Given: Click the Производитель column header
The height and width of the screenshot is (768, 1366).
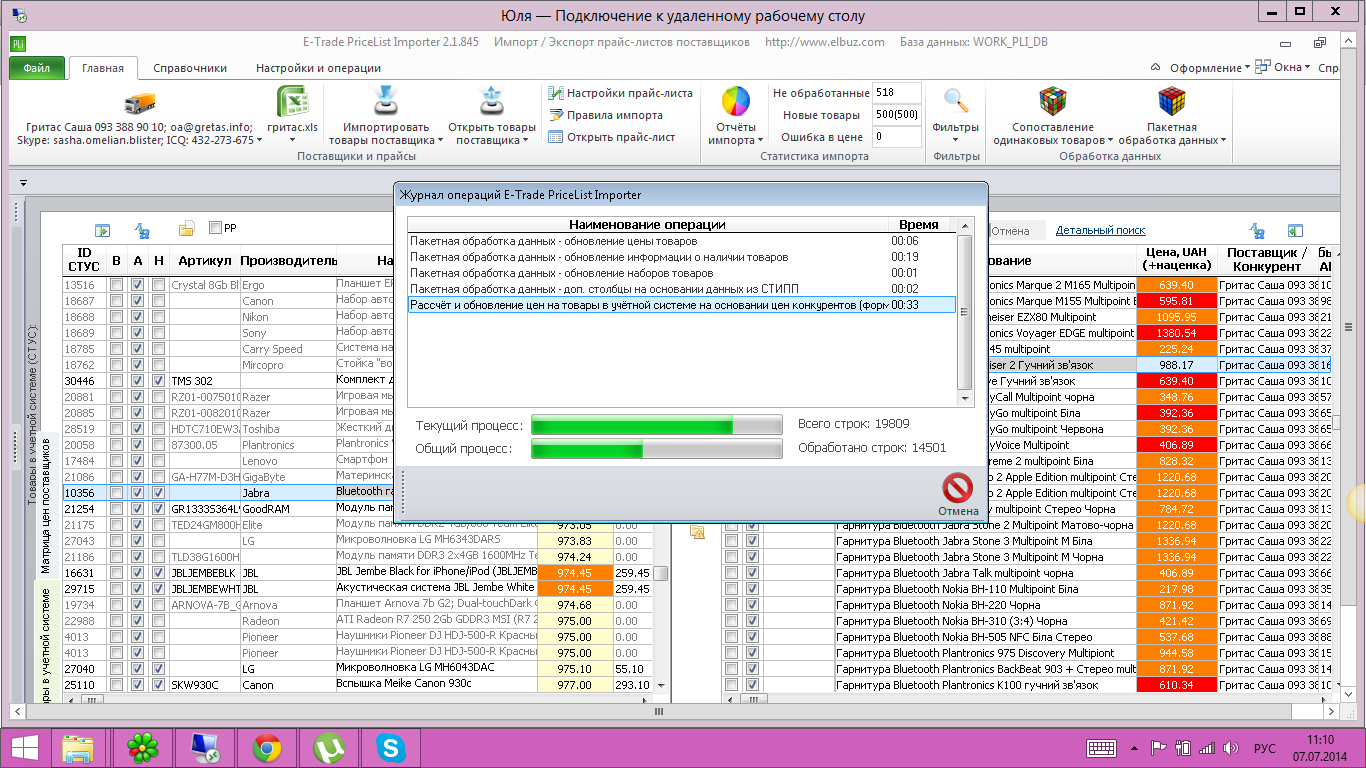Looking at the screenshot, I should (x=289, y=260).
